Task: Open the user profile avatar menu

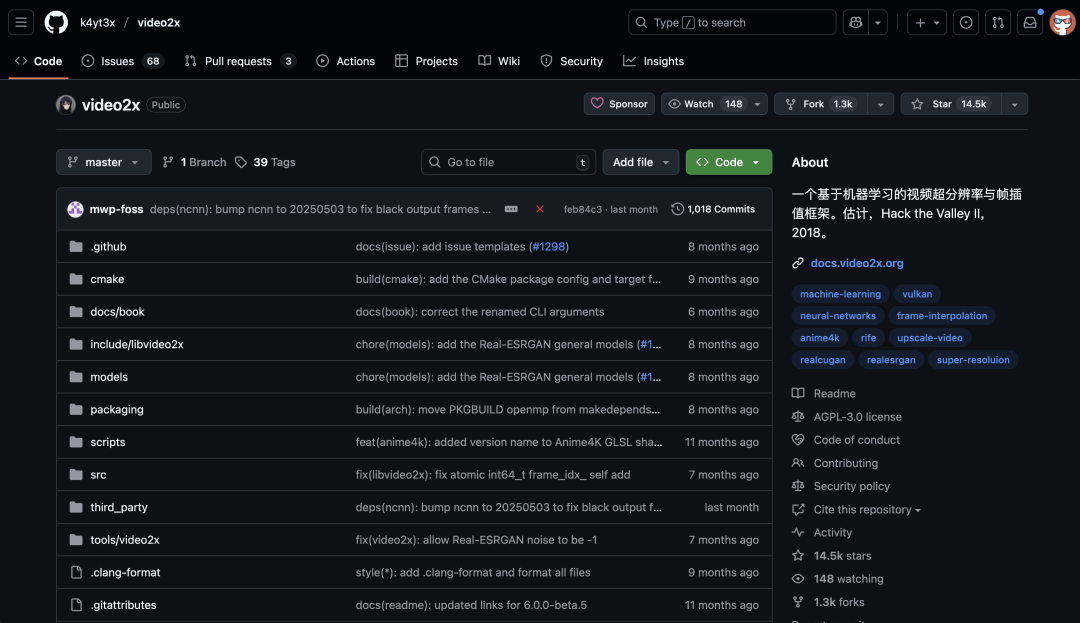Action: click(x=1062, y=23)
